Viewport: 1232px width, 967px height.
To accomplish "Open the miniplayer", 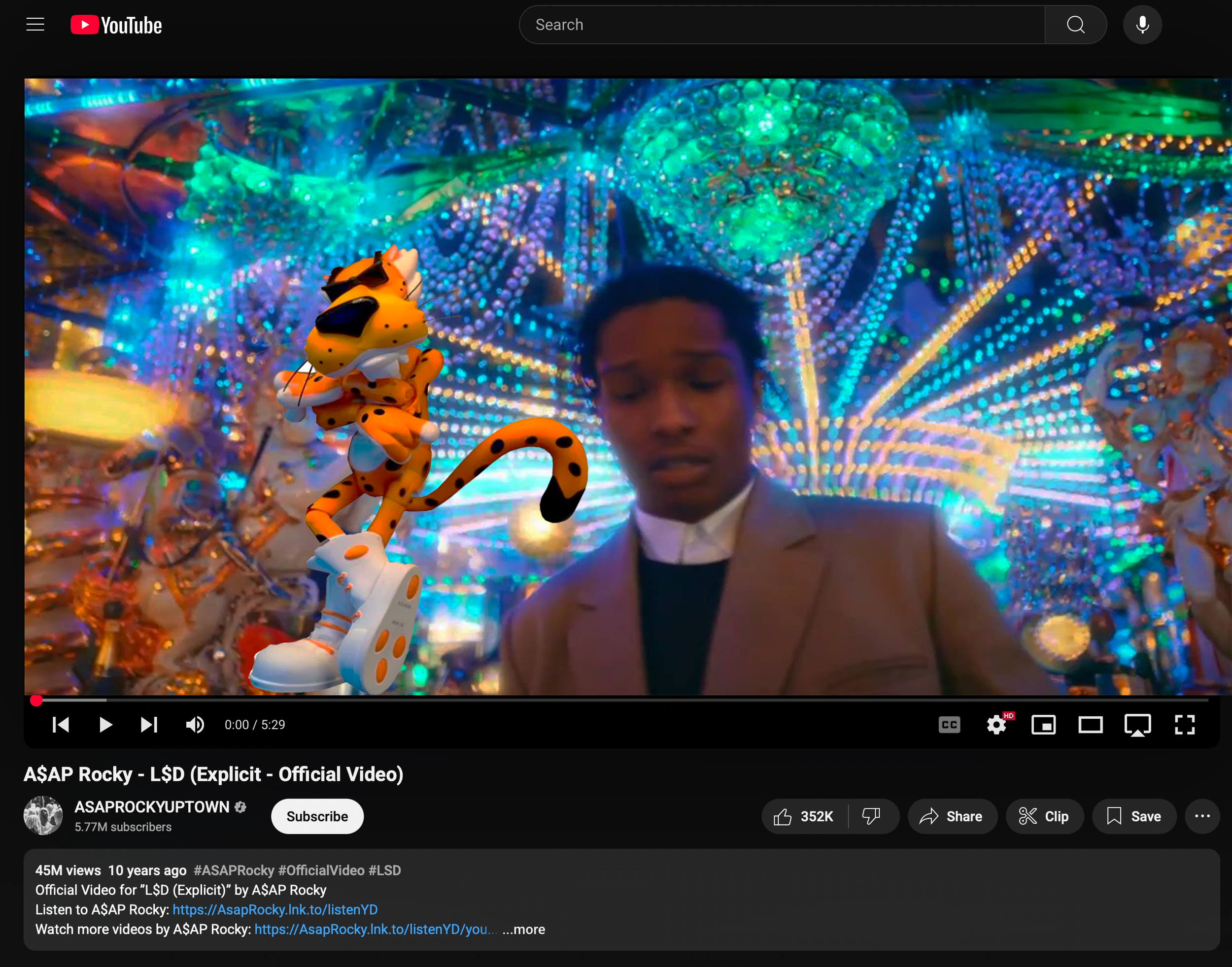I will pyautogui.click(x=1043, y=725).
